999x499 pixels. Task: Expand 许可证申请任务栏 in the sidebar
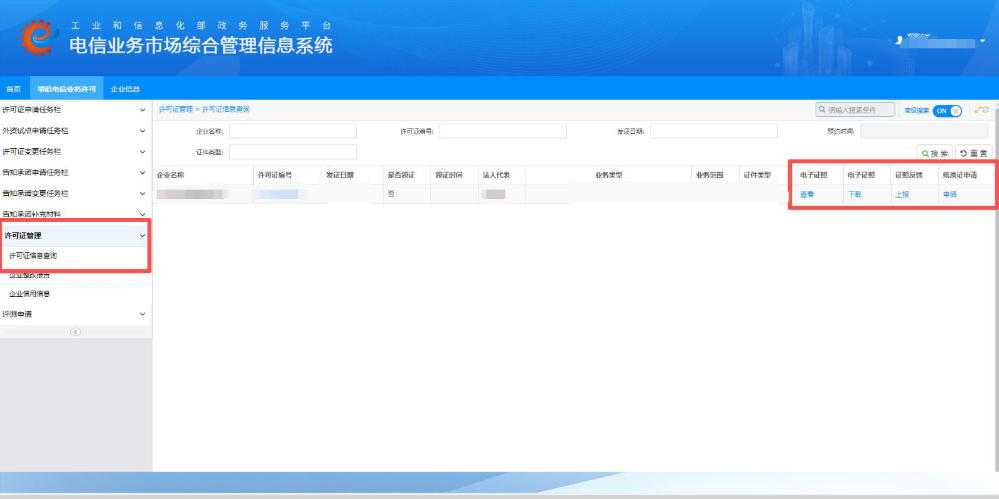[x=142, y=110]
